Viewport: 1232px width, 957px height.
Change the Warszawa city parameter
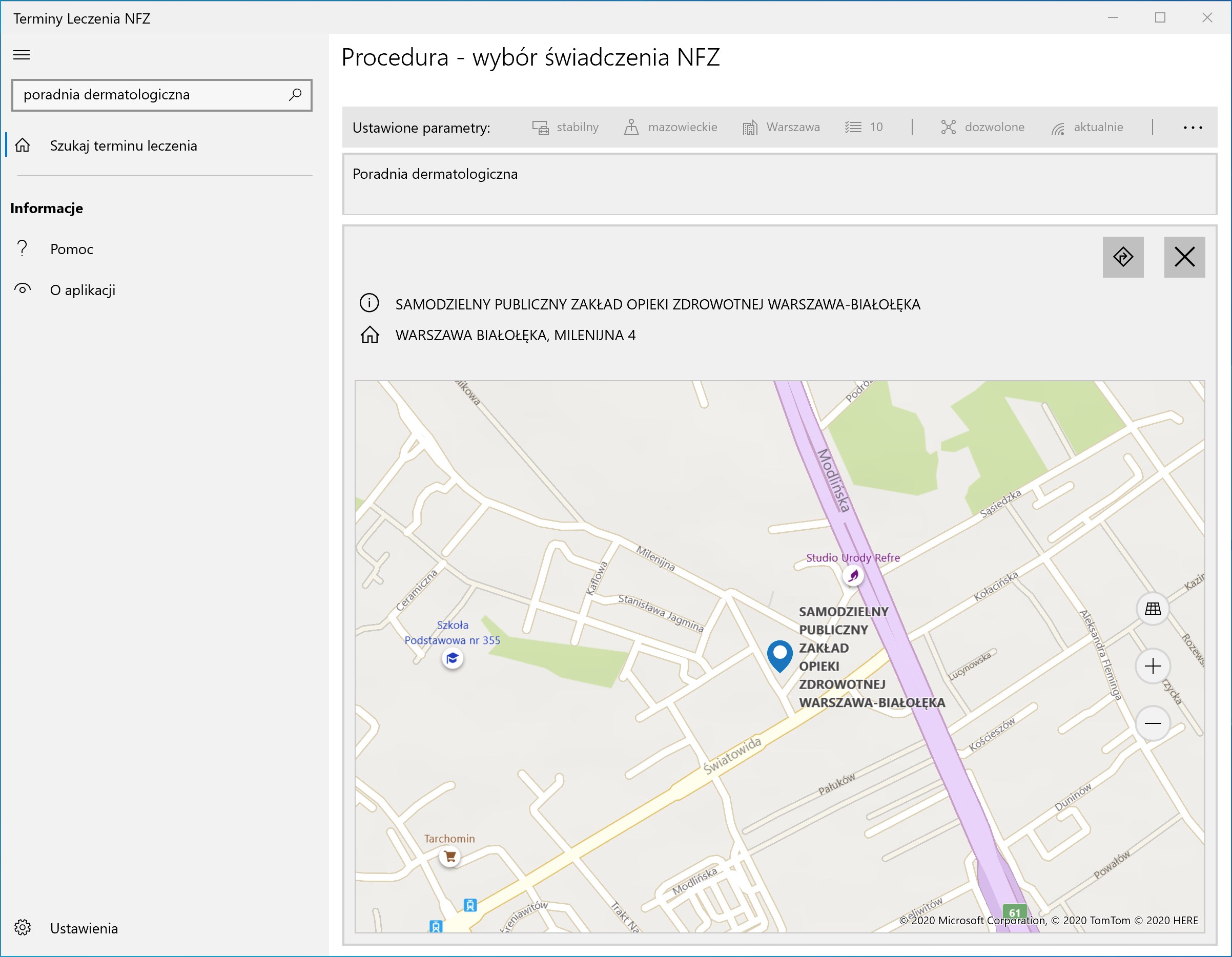coord(781,128)
